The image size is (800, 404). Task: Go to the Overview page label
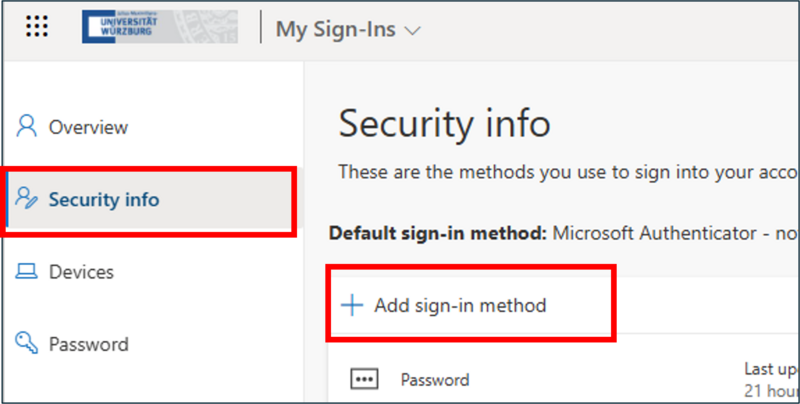(88, 127)
